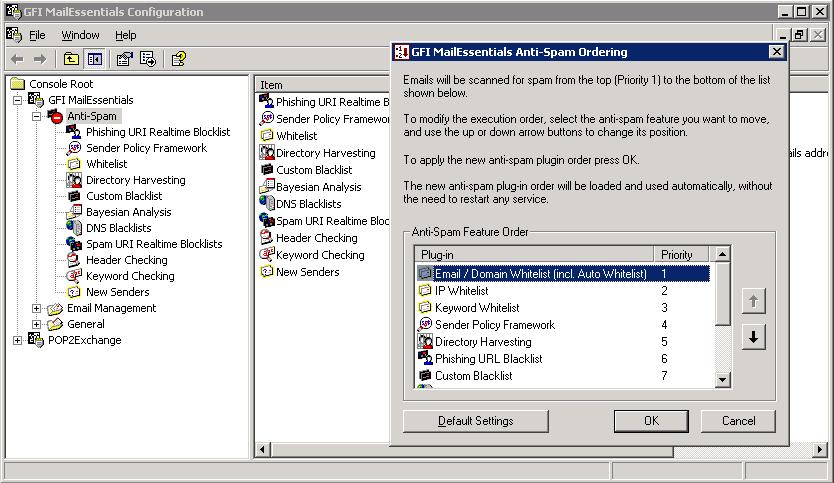Move selected plug-in up with arrow button
This screenshot has height=483, width=834.
[x=753, y=301]
